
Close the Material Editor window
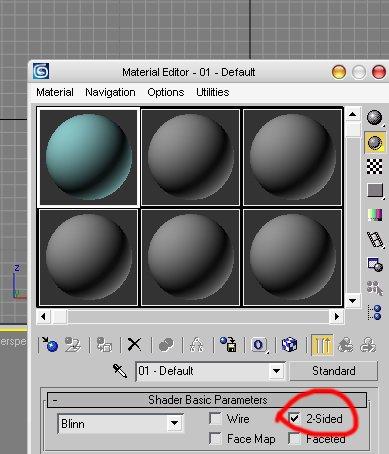pyautogui.click(x=379, y=72)
